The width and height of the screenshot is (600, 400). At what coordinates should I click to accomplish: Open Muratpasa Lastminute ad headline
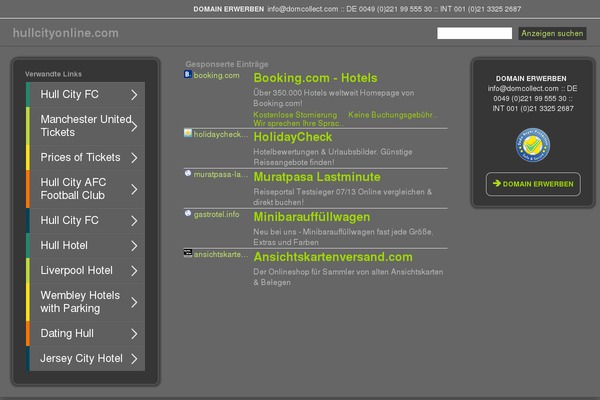[x=317, y=177]
